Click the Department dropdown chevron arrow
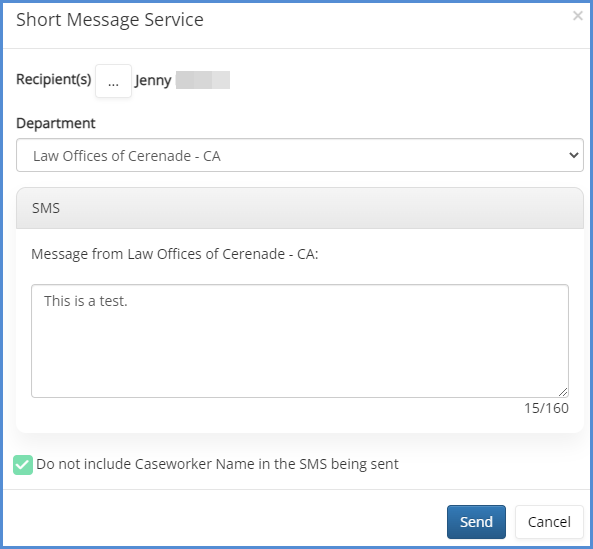 click(x=574, y=155)
